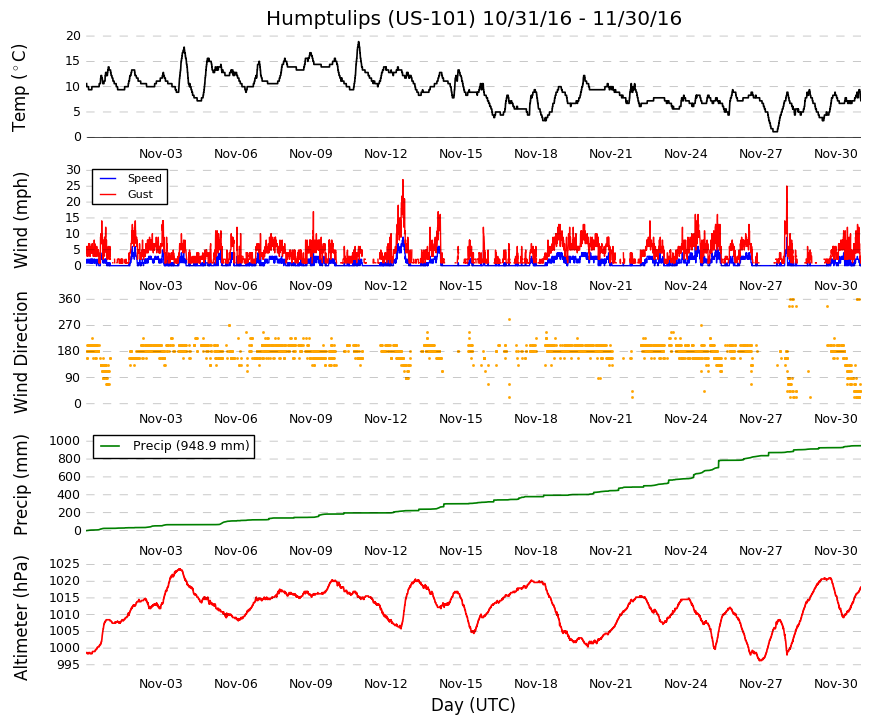Click the chart title Humptulips (US-101)
Image resolution: width=871 pixels, height=725 pixels.
pyautogui.click(x=371, y=18)
